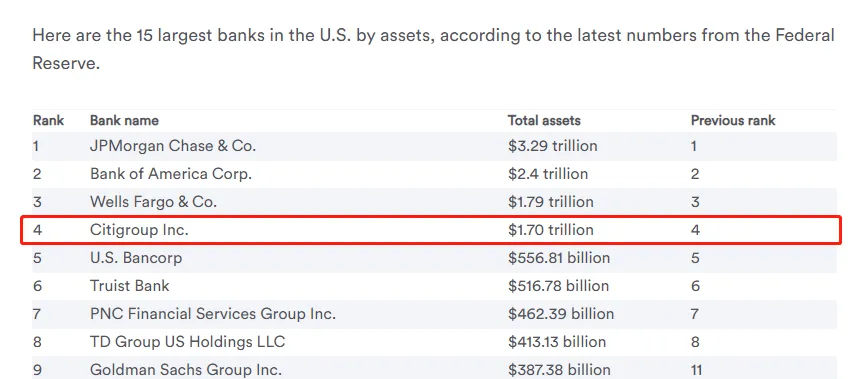Click the $1.70 trillion assets value
The height and width of the screenshot is (379, 866).
(x=551, y=230)
